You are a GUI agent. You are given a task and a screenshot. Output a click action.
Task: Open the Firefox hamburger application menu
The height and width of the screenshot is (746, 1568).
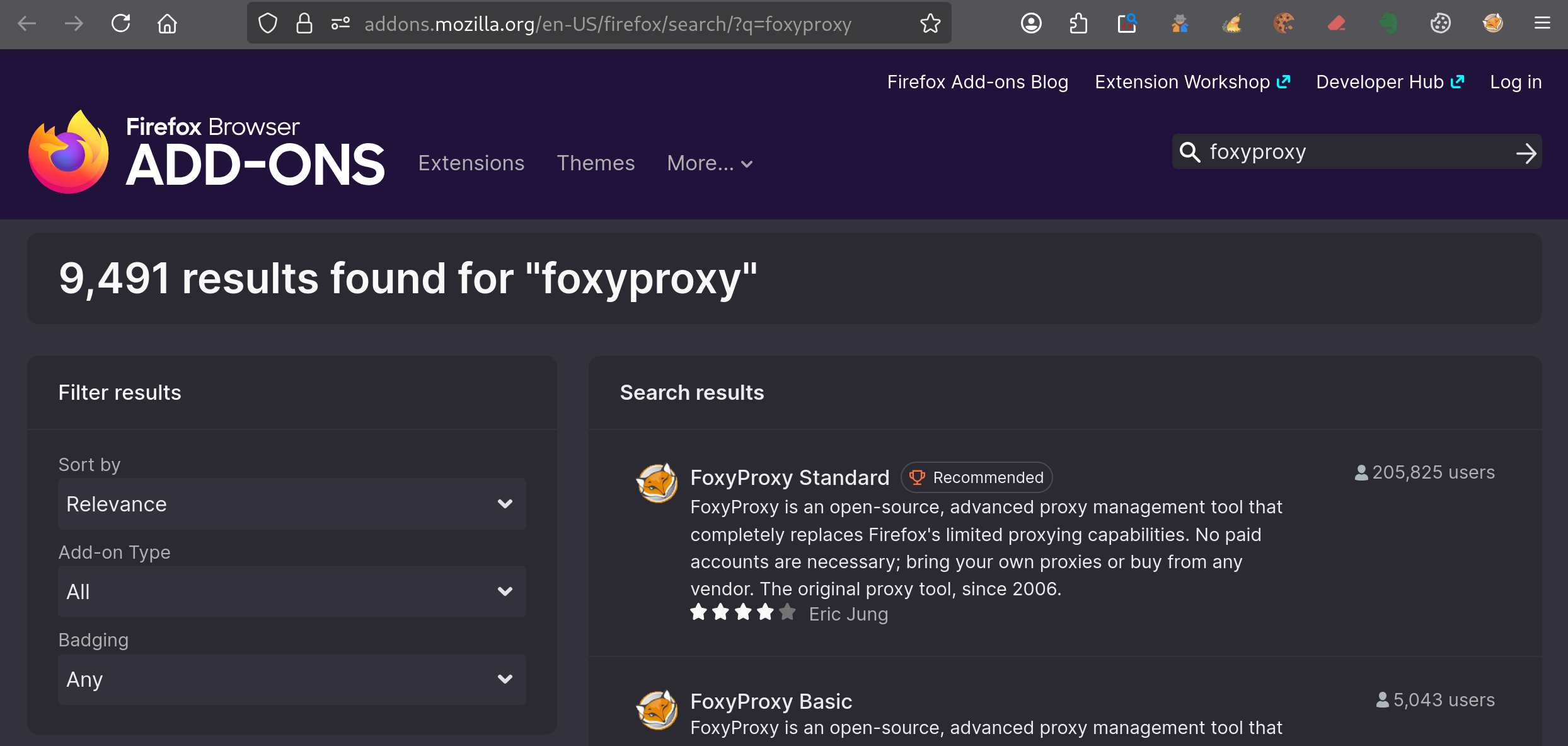[x=1542, y=24]
